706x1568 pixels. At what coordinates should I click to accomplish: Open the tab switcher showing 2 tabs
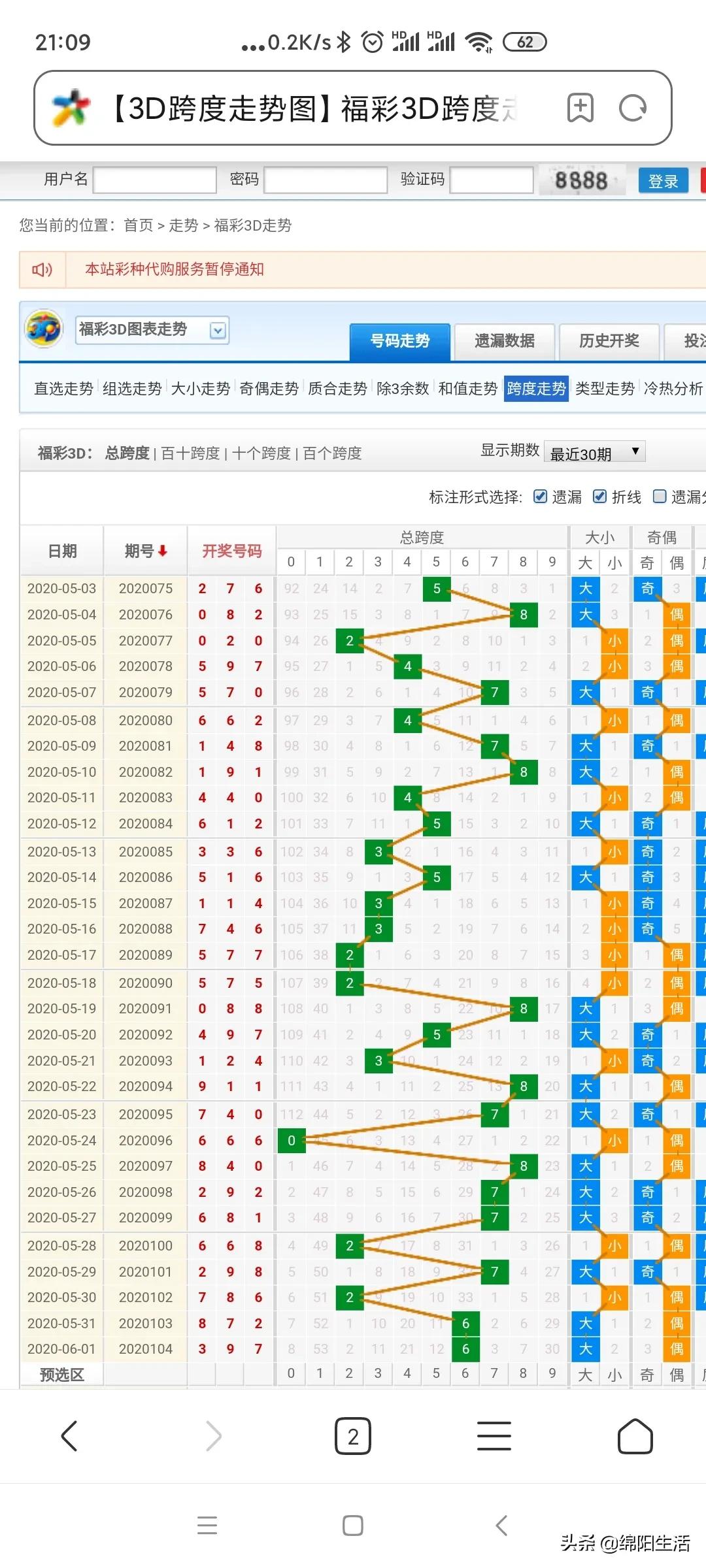pos(353,1436)
